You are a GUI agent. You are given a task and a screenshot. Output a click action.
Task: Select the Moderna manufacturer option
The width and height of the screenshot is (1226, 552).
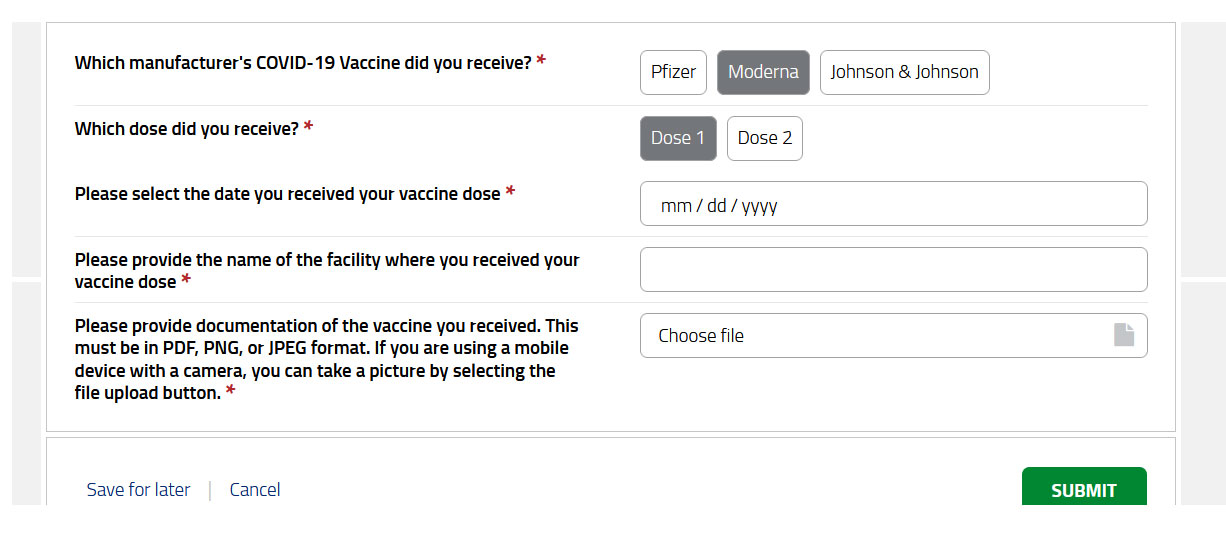[763, 72]
